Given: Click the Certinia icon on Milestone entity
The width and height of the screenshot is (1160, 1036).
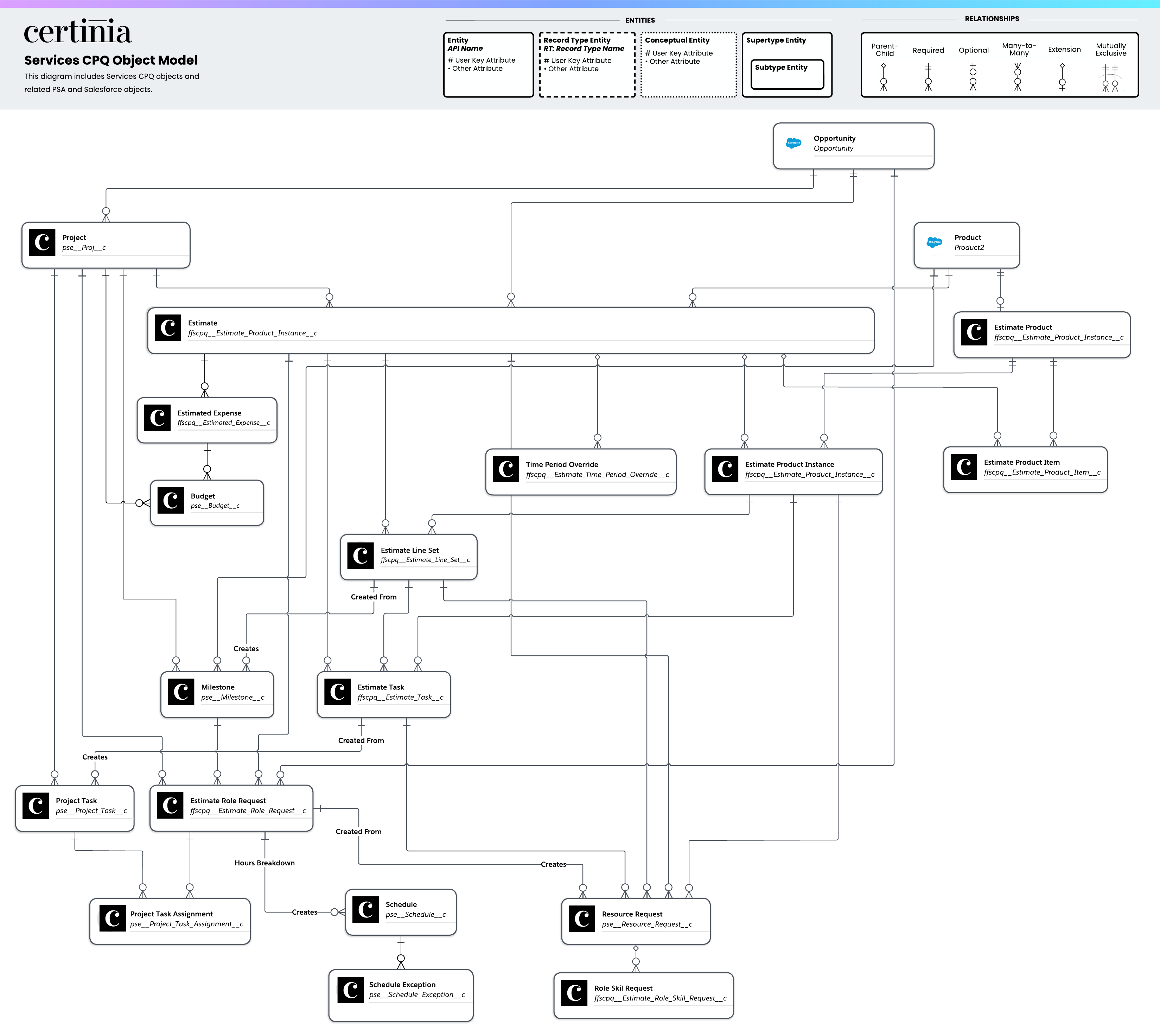Looking at the screenshot, I should coord(181,692).
